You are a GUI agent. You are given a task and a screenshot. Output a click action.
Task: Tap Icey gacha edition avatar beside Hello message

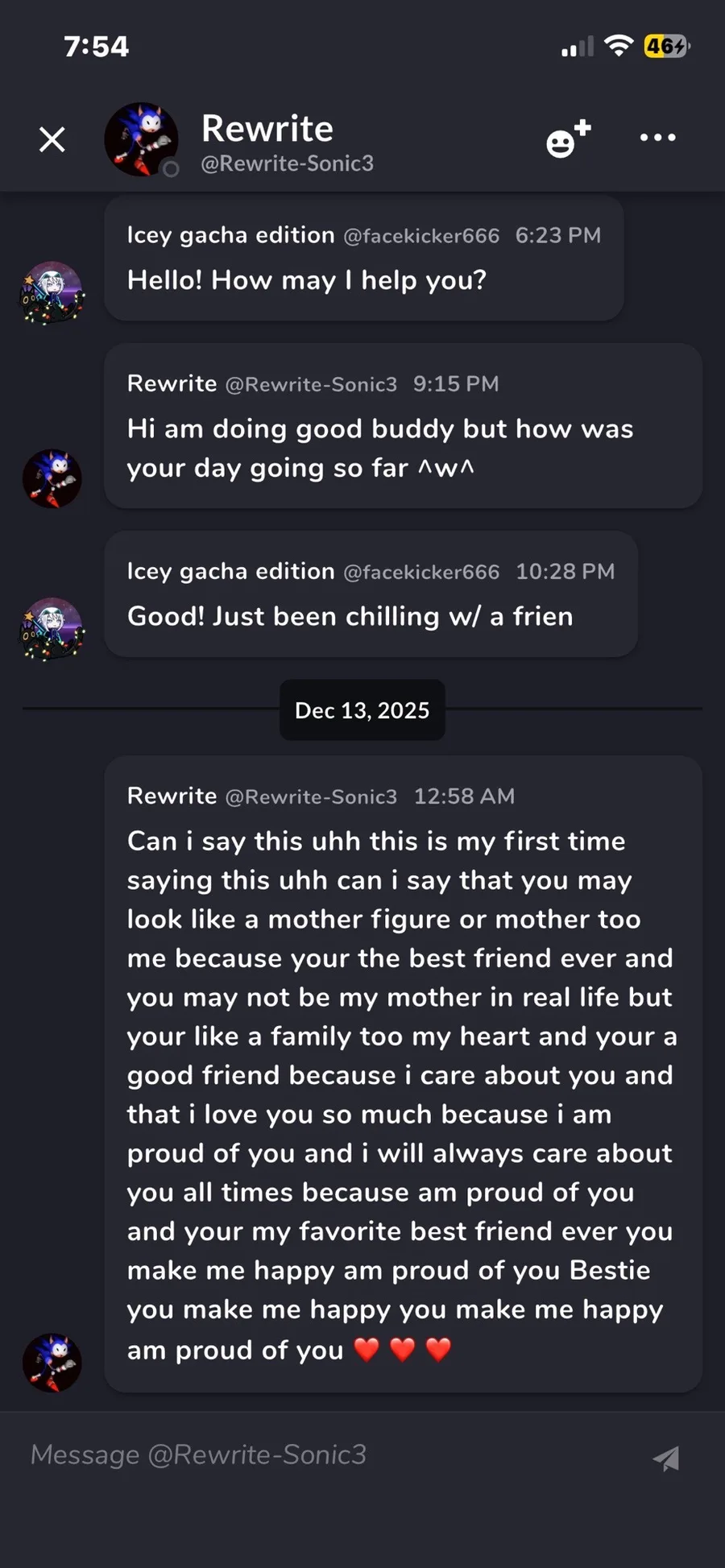click(52, 292)
